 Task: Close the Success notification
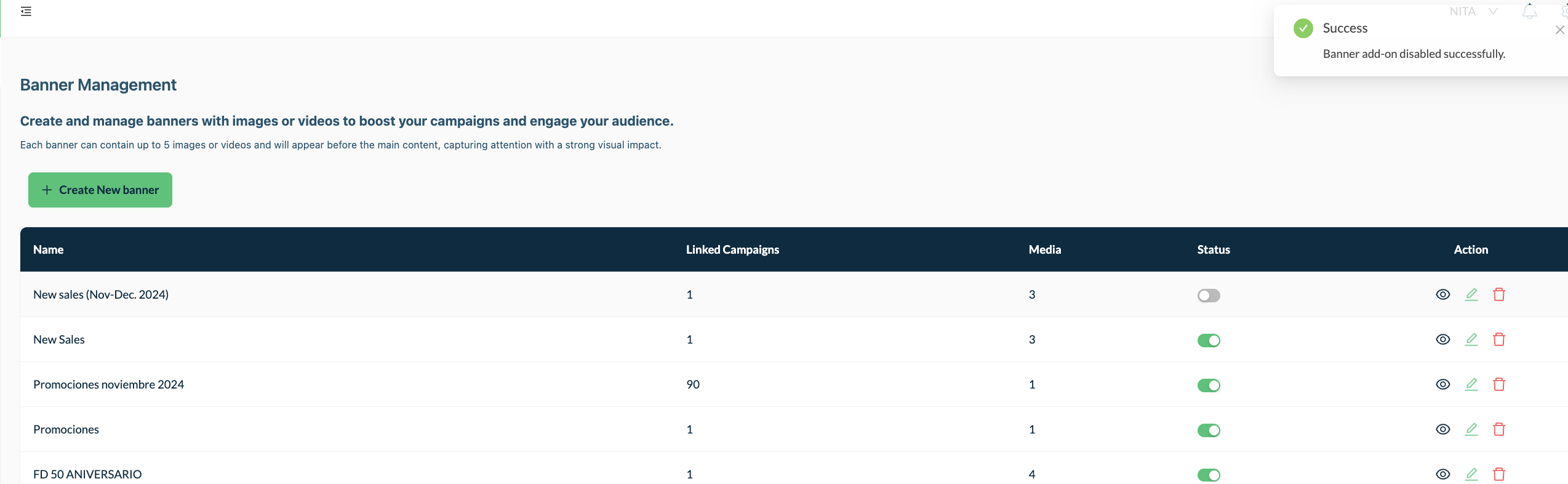1560,30
